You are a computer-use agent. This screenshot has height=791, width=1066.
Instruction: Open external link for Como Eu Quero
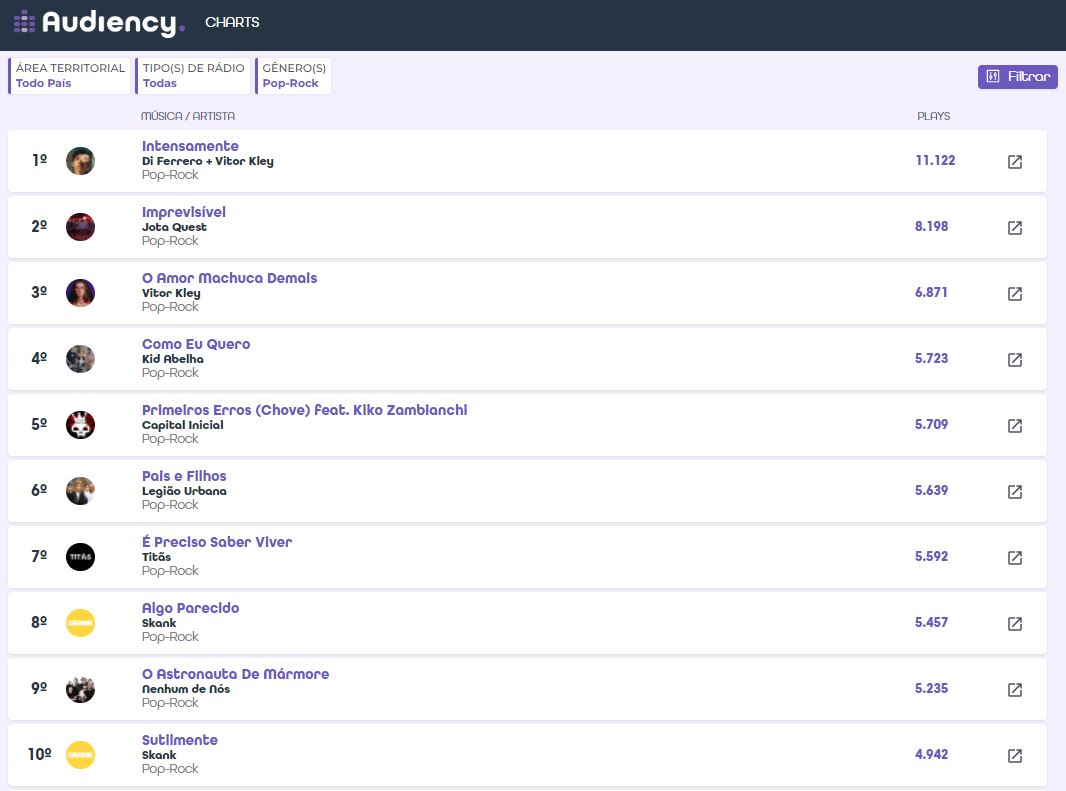tap(1014, 360)
